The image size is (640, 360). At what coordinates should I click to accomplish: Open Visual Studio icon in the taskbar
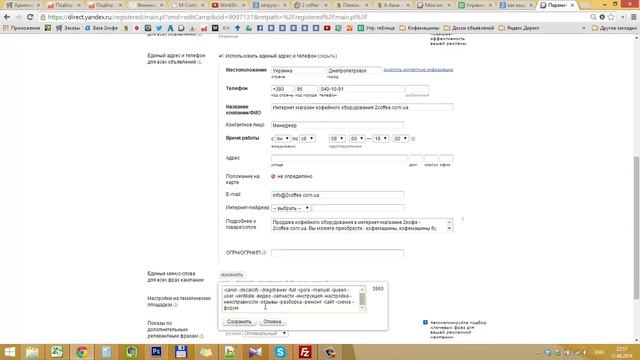click(x=255, y=352)
